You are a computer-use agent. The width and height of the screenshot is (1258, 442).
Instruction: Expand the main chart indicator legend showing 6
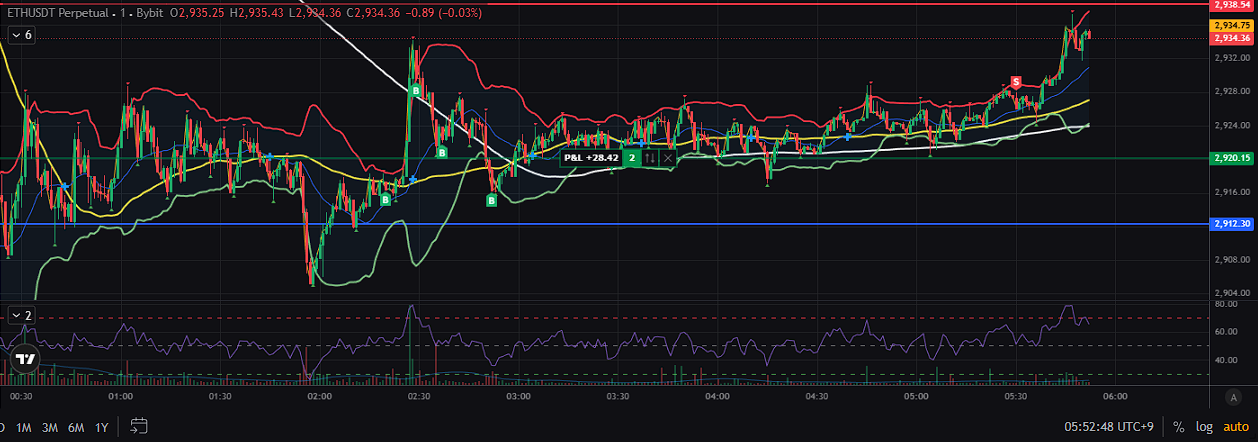[21, 35]
